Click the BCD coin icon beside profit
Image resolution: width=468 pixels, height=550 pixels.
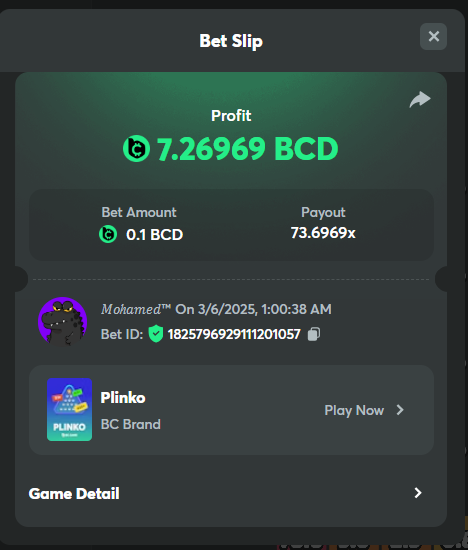point(136,148)
